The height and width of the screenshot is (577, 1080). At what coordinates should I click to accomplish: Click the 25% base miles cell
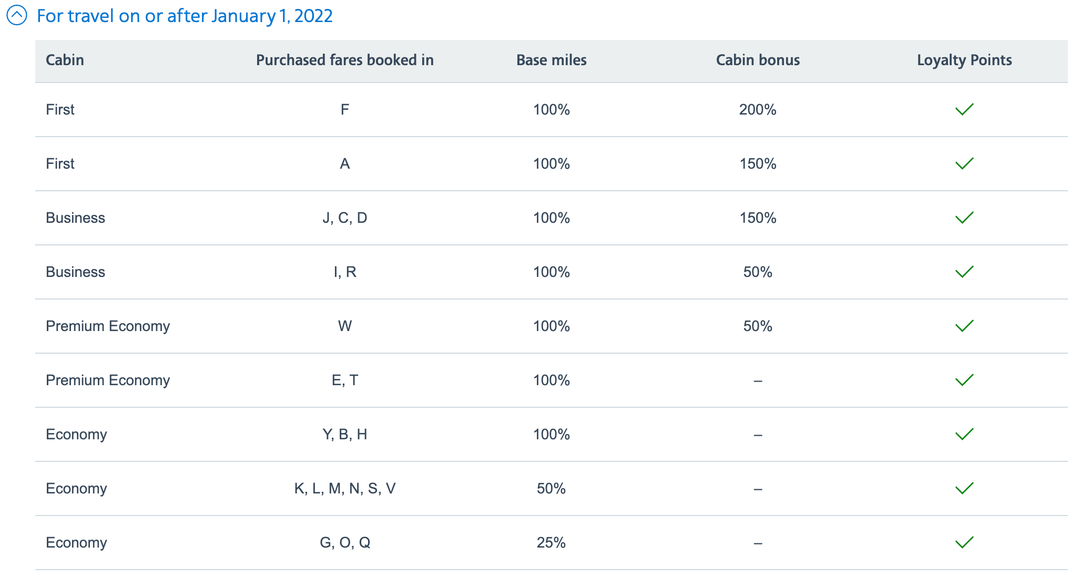(551, 542)
